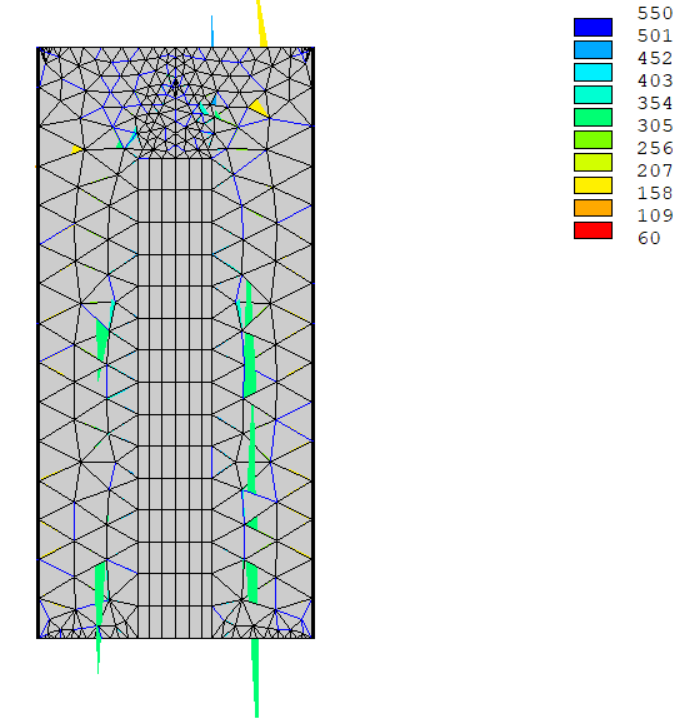Image resolution: width=685 pixels, height=719 pixels.
Task: Click the legend maximum value 550
Action: [x=655, y=13]
